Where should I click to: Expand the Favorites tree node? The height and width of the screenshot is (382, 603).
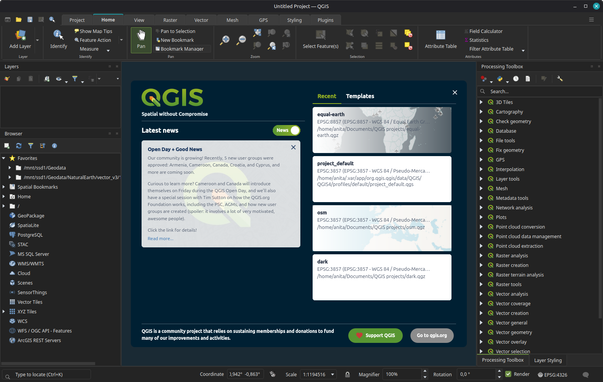[x=4, y=158]
